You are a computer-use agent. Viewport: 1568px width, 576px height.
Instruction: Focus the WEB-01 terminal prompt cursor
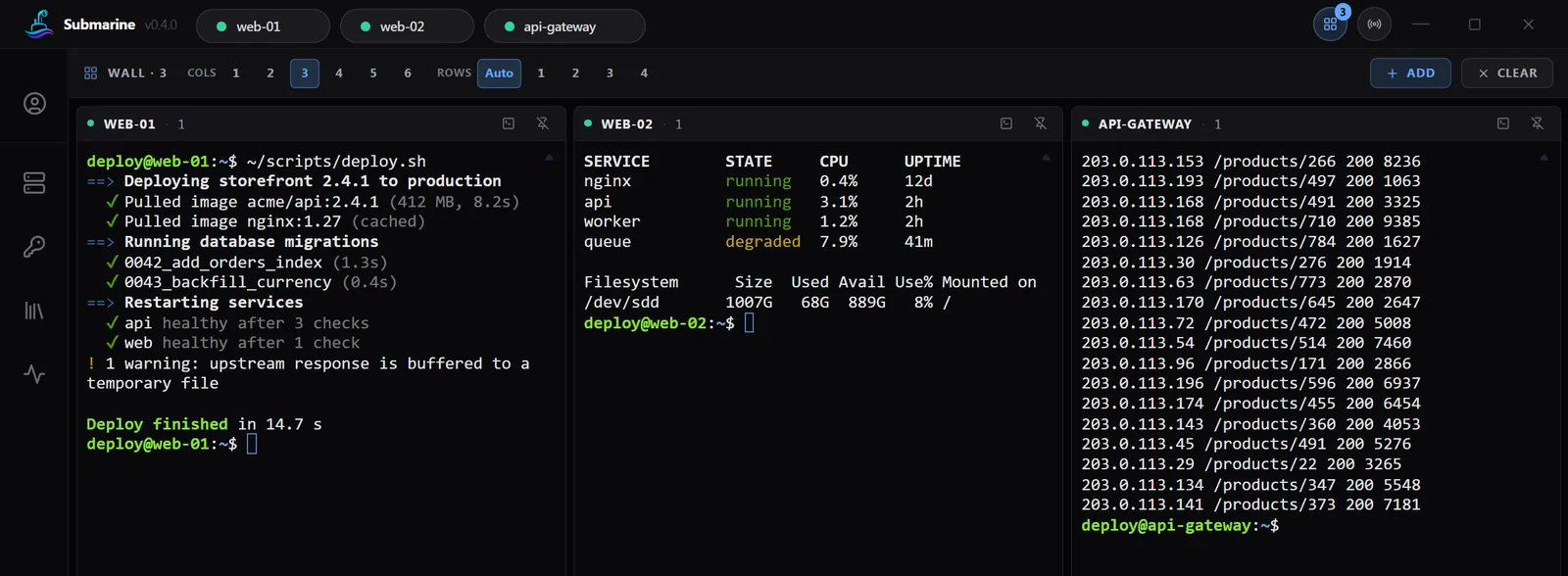(x=252, y=445)
